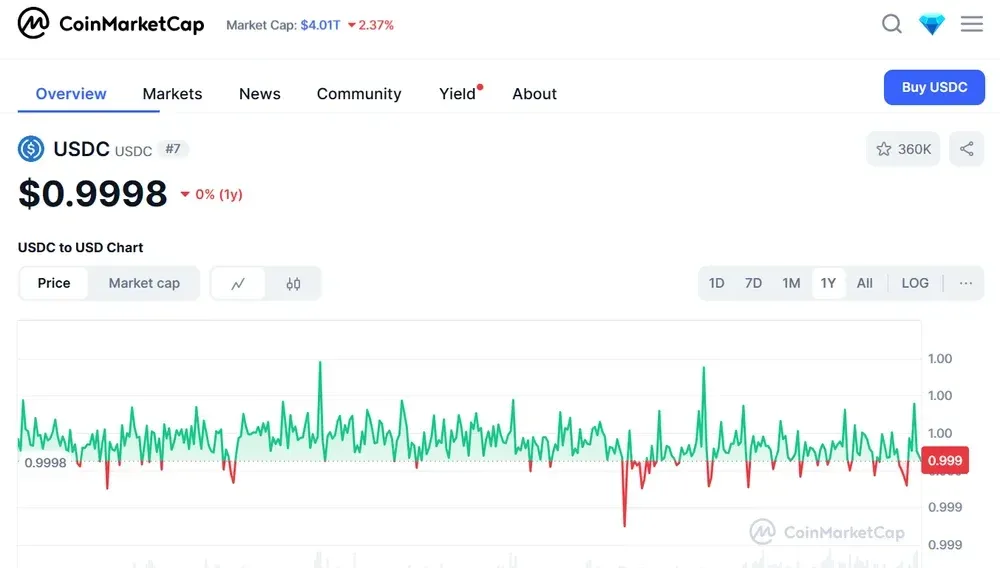
Task: Click the 0% (1y) change indicator
Action: [211, 194]
